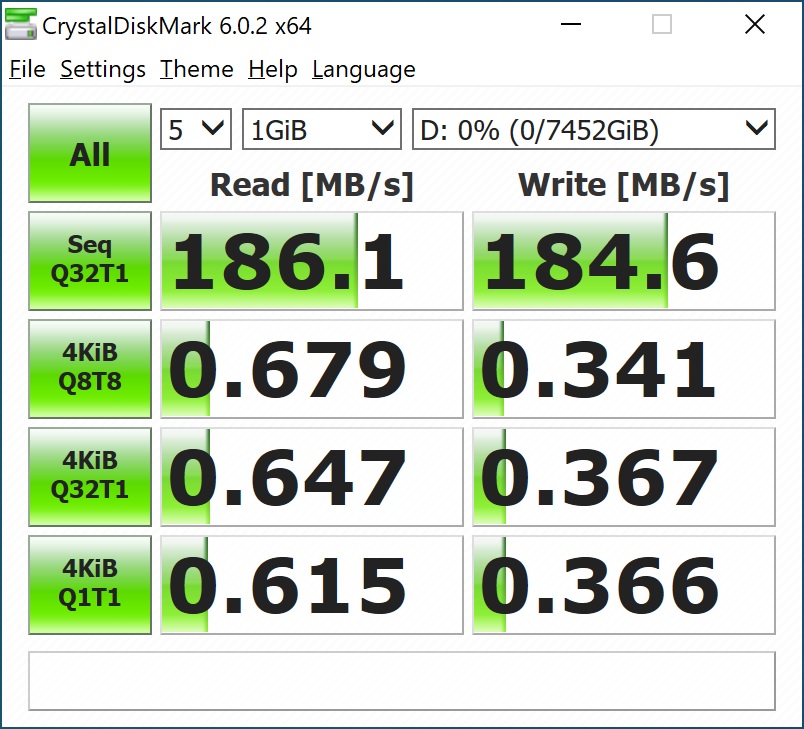Minimize the CrystalDiskMark window
The height and width of the screenshot is (729, 804).
(571, 24)
